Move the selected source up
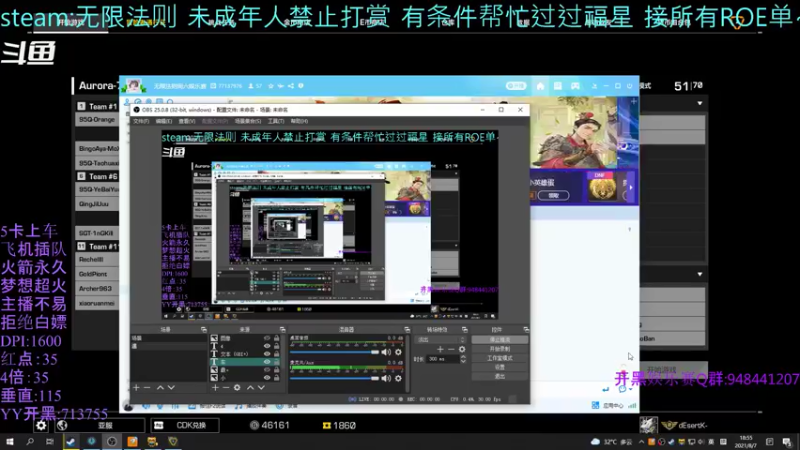Screen dimensions: 800x450 click(251, 388)
